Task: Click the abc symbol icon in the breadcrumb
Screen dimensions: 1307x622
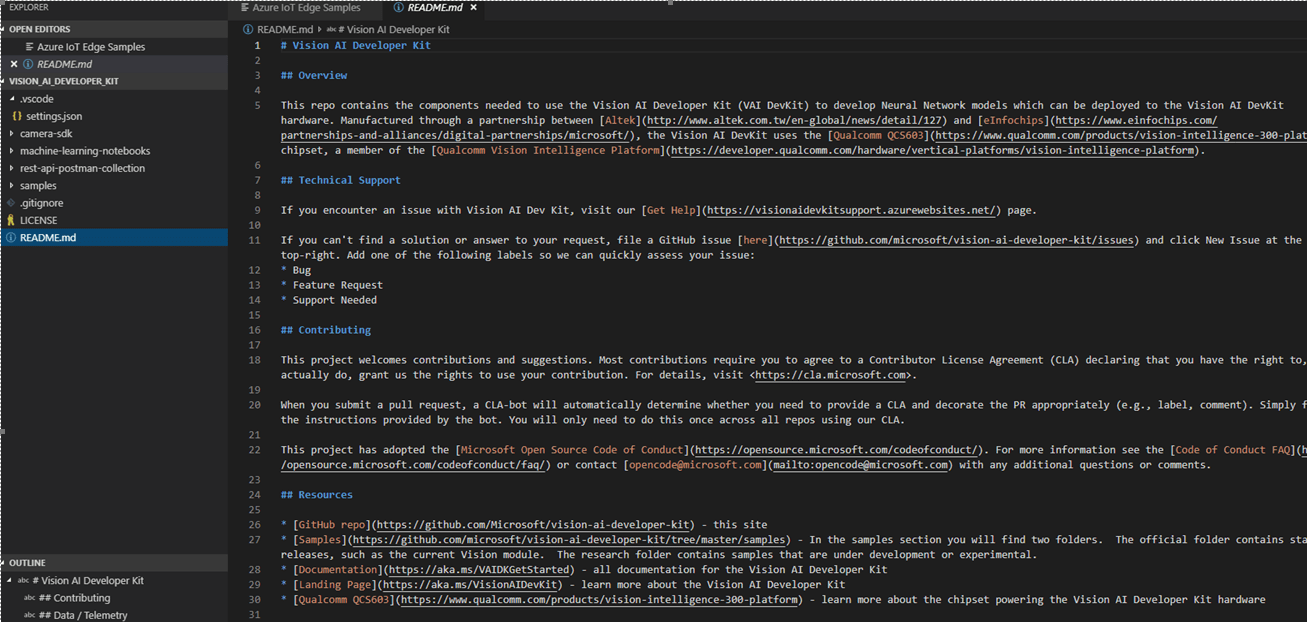Action: point(332,29)
